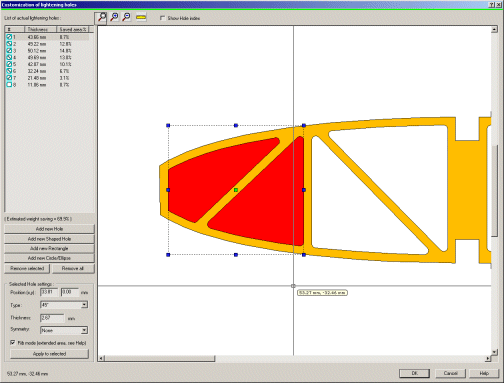504x383 pixels.
Task: Open the Type dropdown showing 45°
Action: click(64, 305)
